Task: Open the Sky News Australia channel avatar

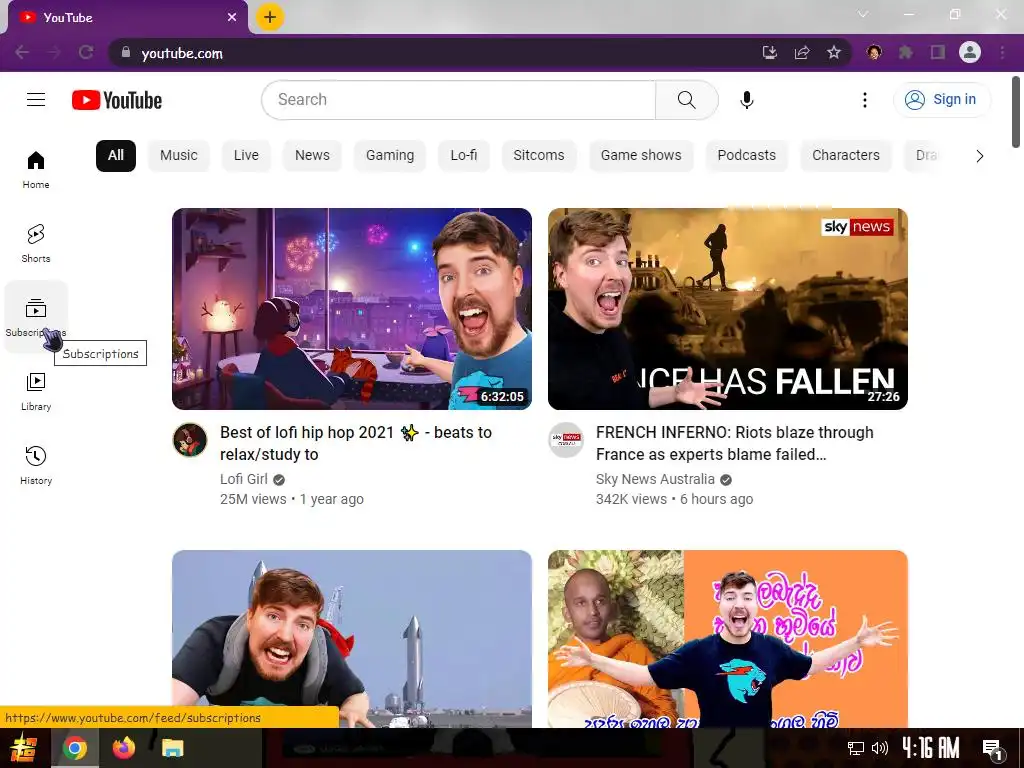Action: [566, 440]
